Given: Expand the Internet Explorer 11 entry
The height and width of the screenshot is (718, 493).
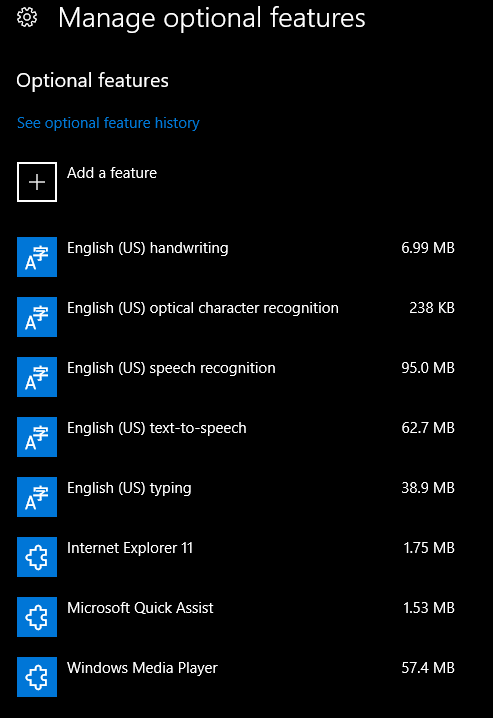Looking at the screenshot, I should click(x=236, y=557).
